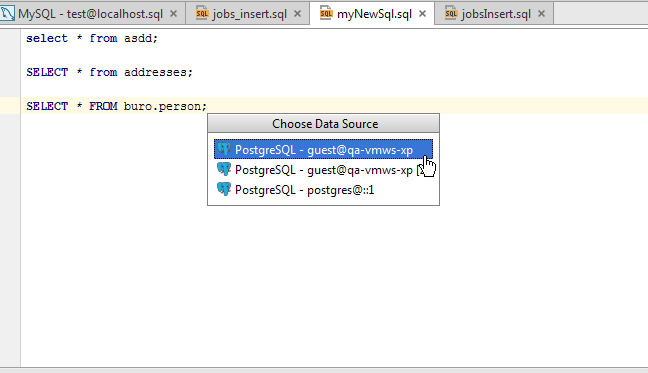Open the jobs_insert.sql tab
This screenshot has width=648, height=373.
(x=249, y=14)
